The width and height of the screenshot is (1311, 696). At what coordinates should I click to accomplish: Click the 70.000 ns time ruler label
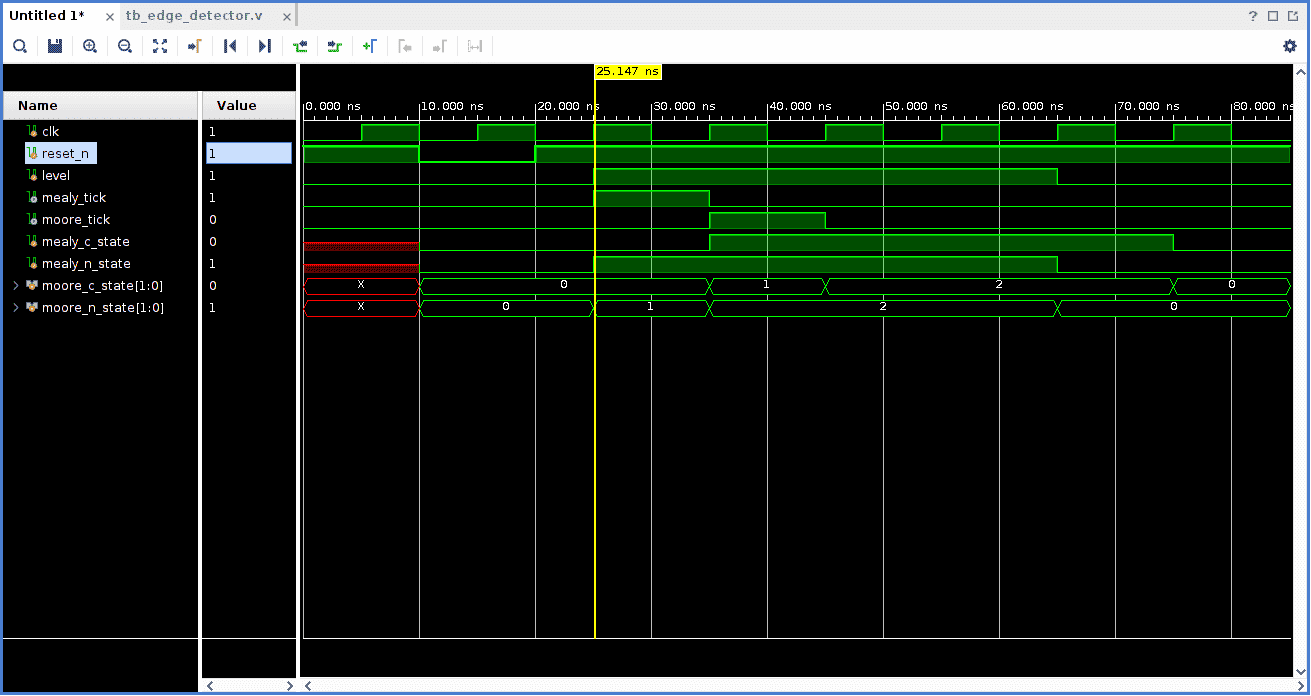click(1148, 106)
